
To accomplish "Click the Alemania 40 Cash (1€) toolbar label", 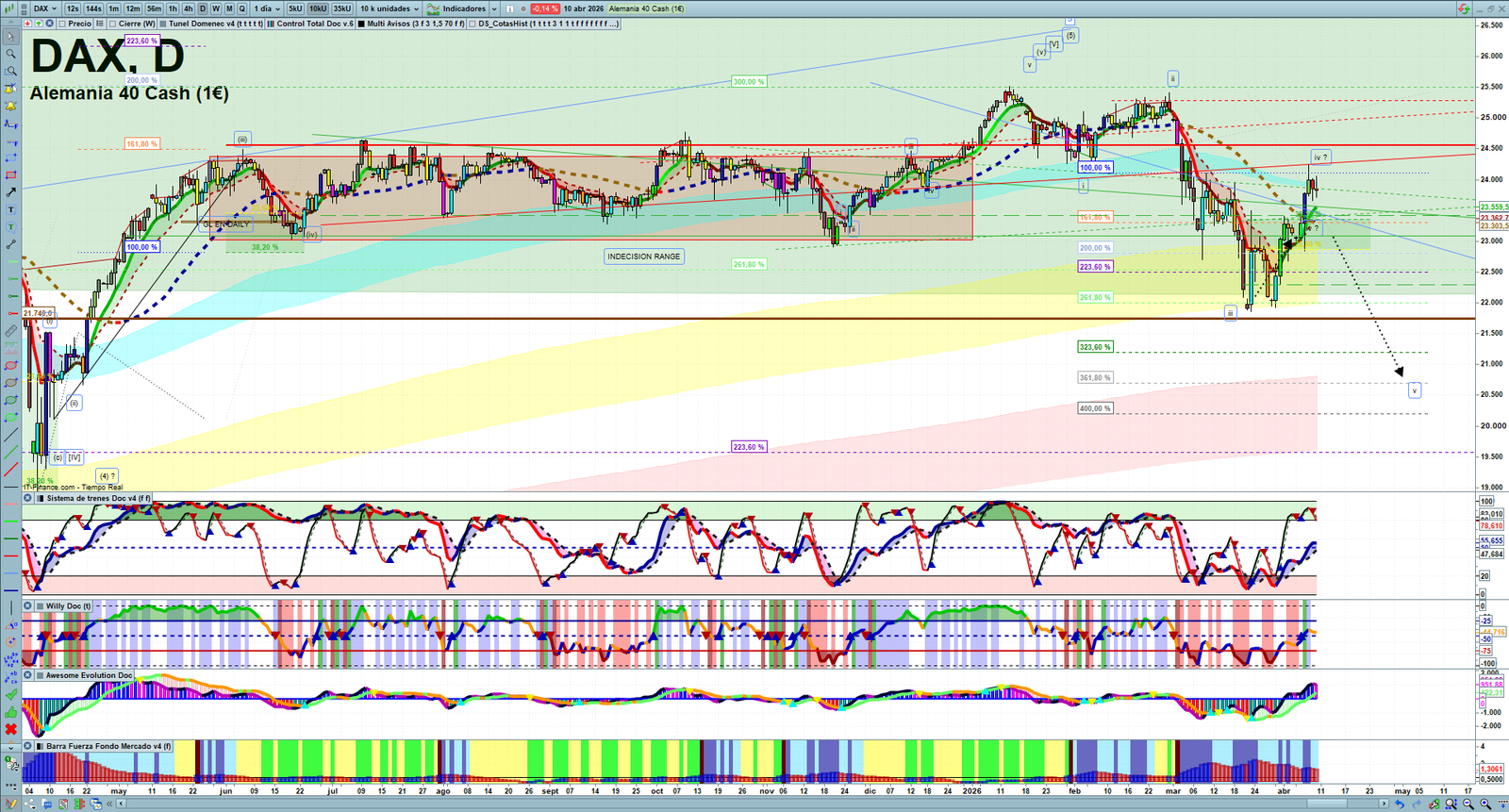I will coord(646,8).
